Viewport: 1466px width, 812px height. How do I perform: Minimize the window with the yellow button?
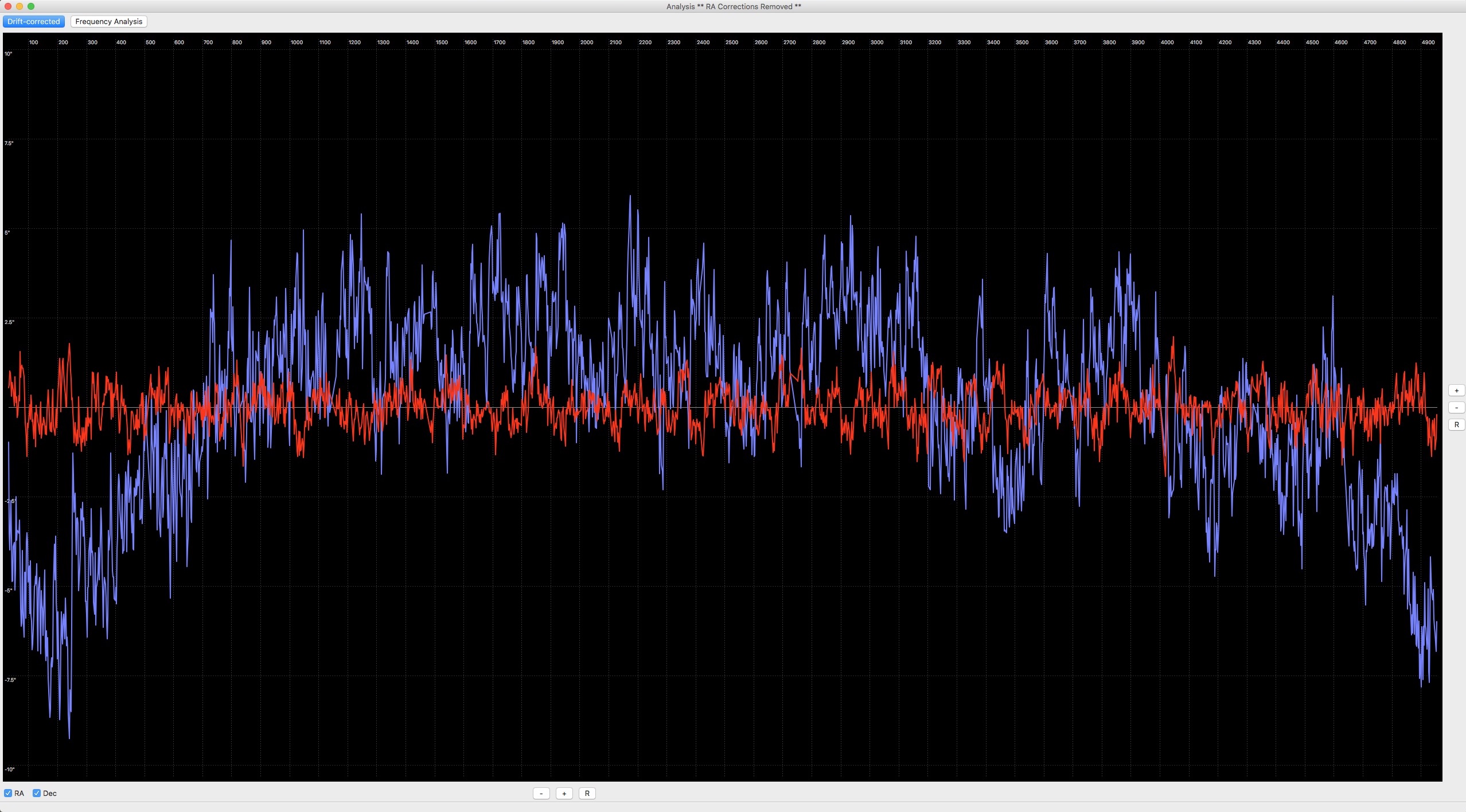tap(20, 6)
